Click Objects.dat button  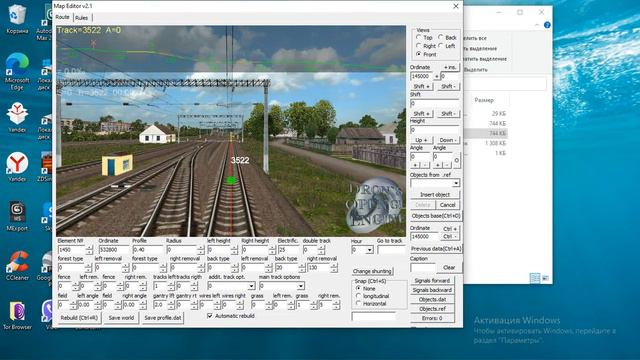432,300
